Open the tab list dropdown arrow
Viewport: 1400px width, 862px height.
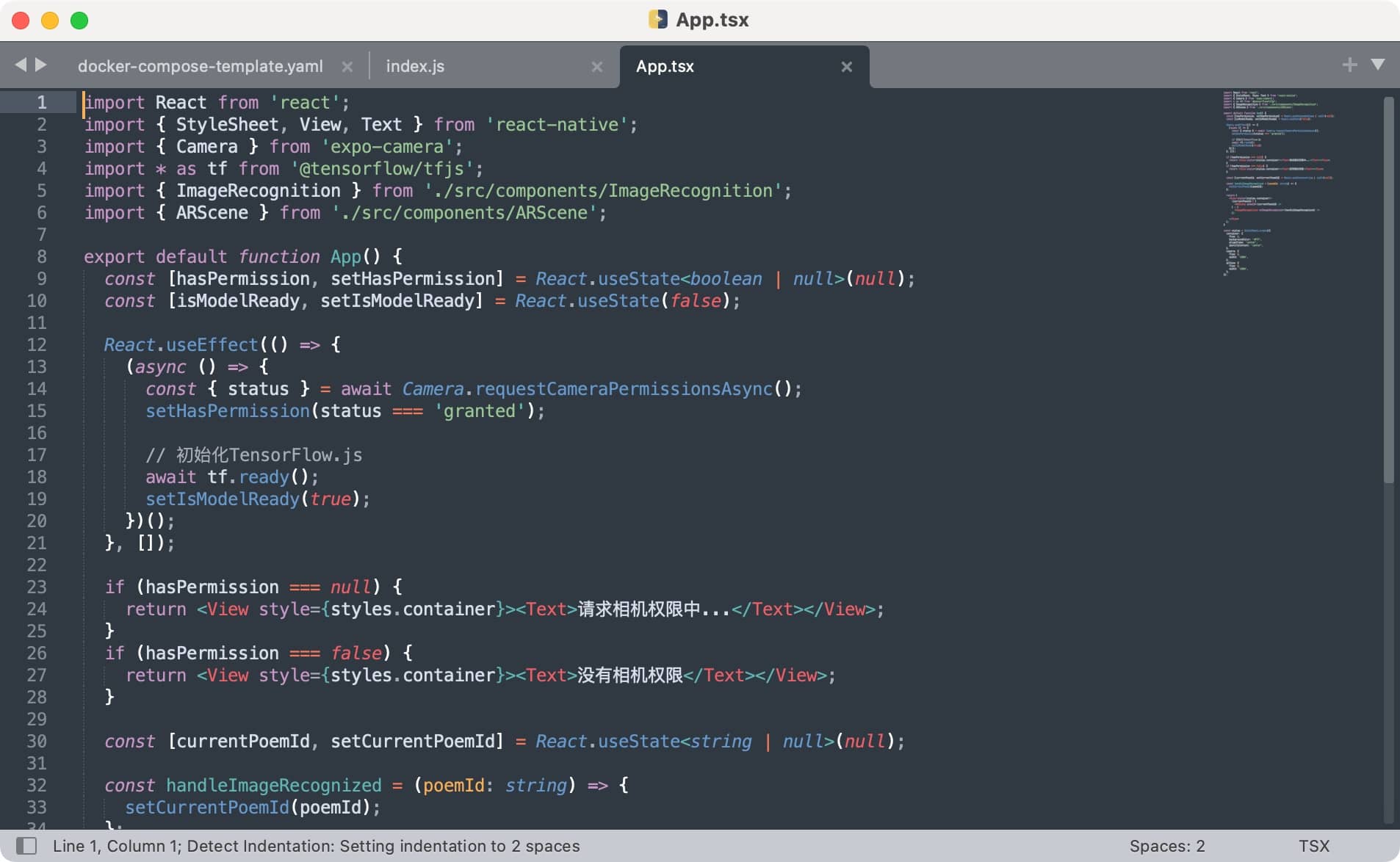coord(1378,65)
